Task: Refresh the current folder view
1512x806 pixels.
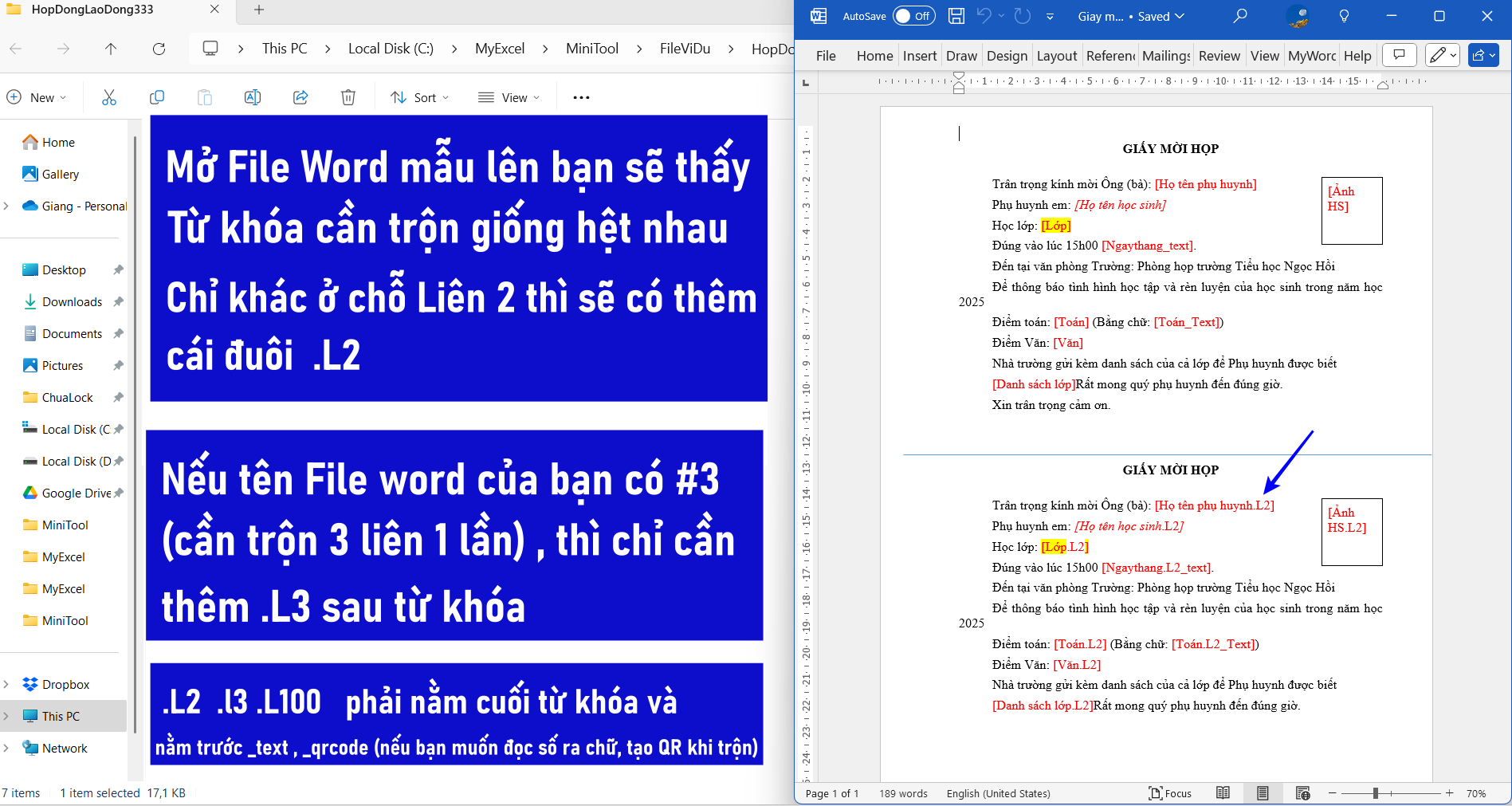Action: tap(159, 49)
